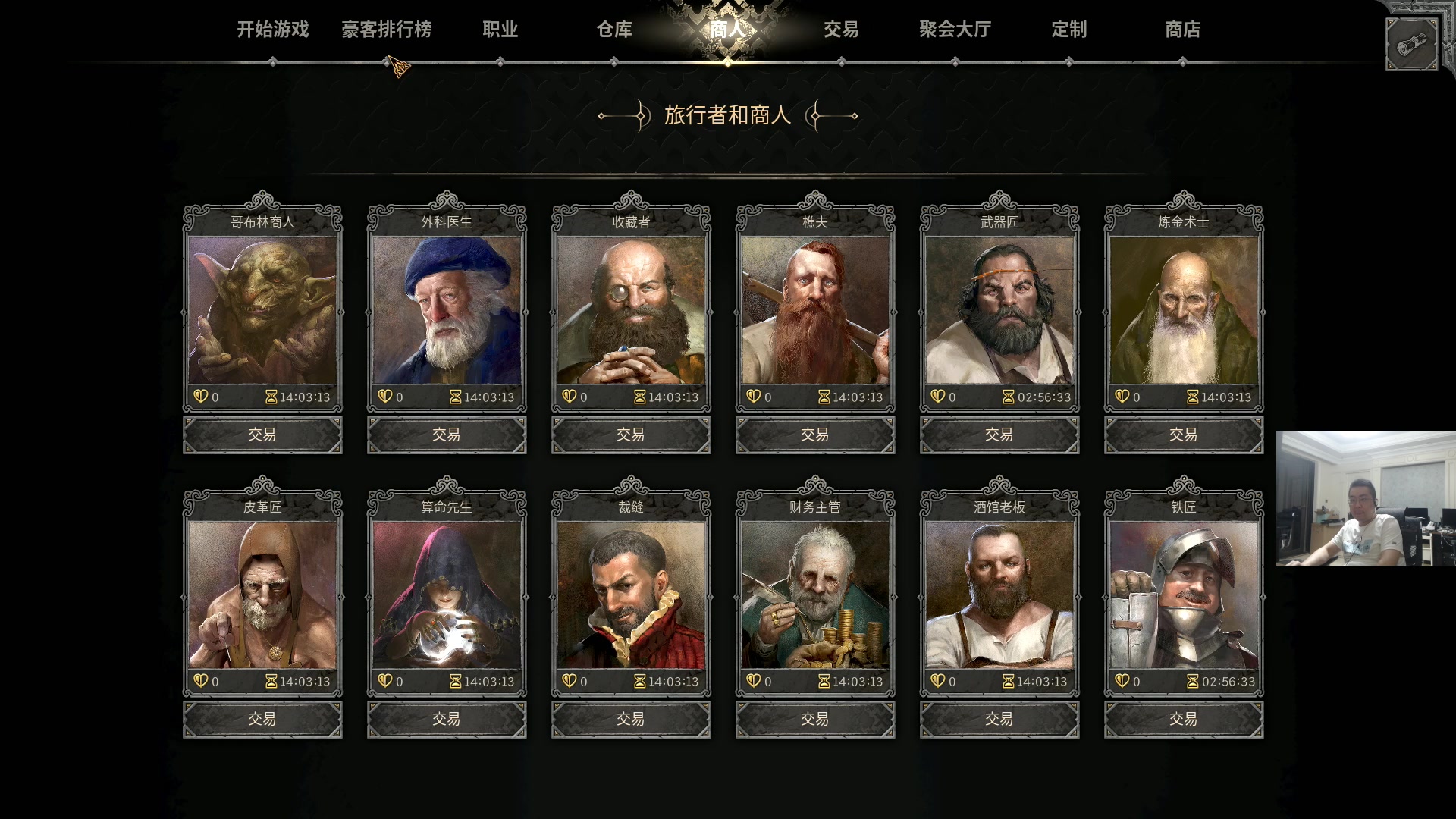1456x819 pixels.
Task: Click the hourglass timer icon on 武器匠 card
Action: tap(1008, 397)
